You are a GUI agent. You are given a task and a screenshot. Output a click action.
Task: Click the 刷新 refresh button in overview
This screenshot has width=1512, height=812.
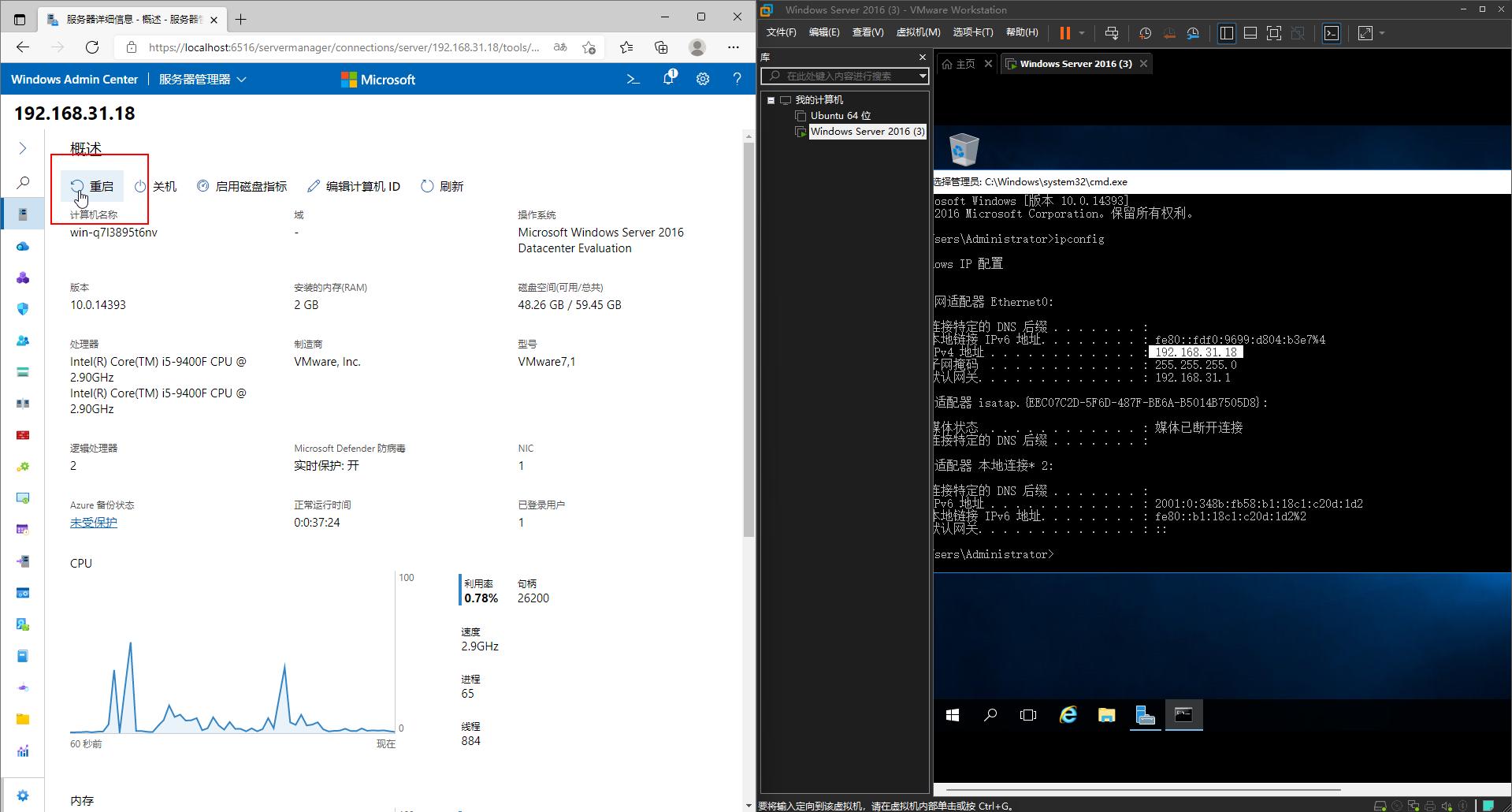point(442,186)
